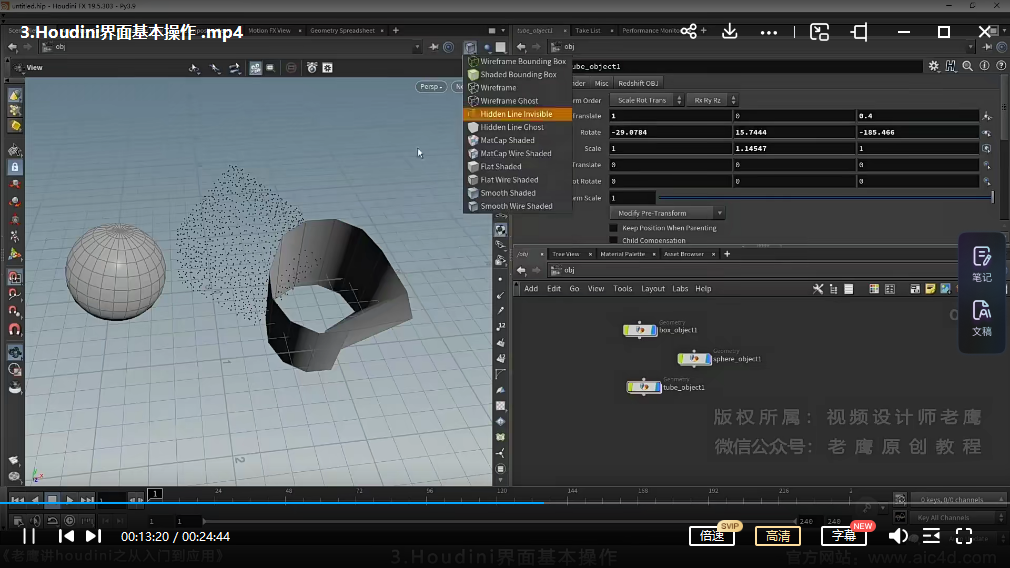This screenshot has width=1010, height=568.
Task: Enable Keep Position When Parenting checkbox
Action: 614,228
